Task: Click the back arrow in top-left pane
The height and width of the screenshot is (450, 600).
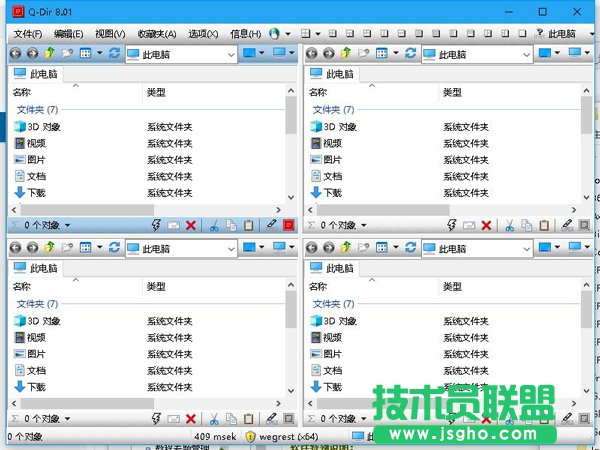Action: pos(16,53)
